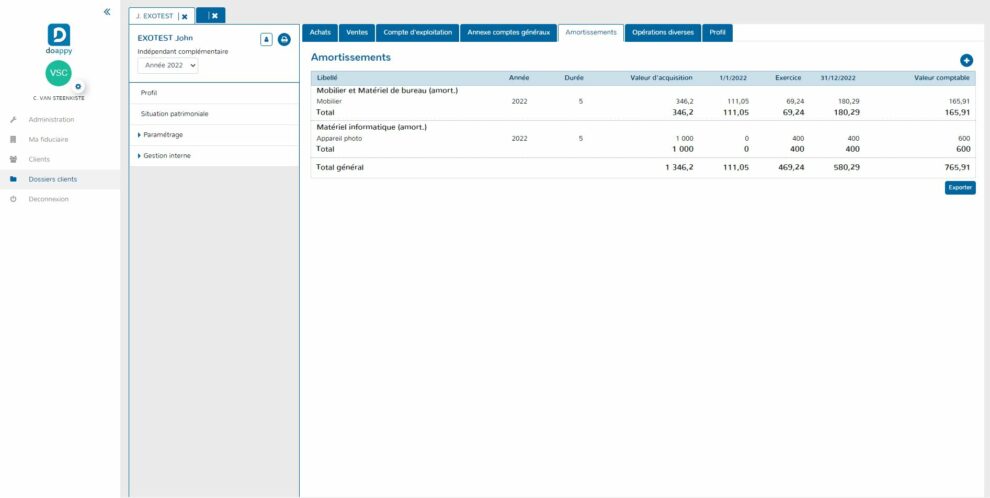Collapse the sidebar with the double chevron
This screenshot has width=990, height=498.
pyautogui.click(x=108, y=11)
